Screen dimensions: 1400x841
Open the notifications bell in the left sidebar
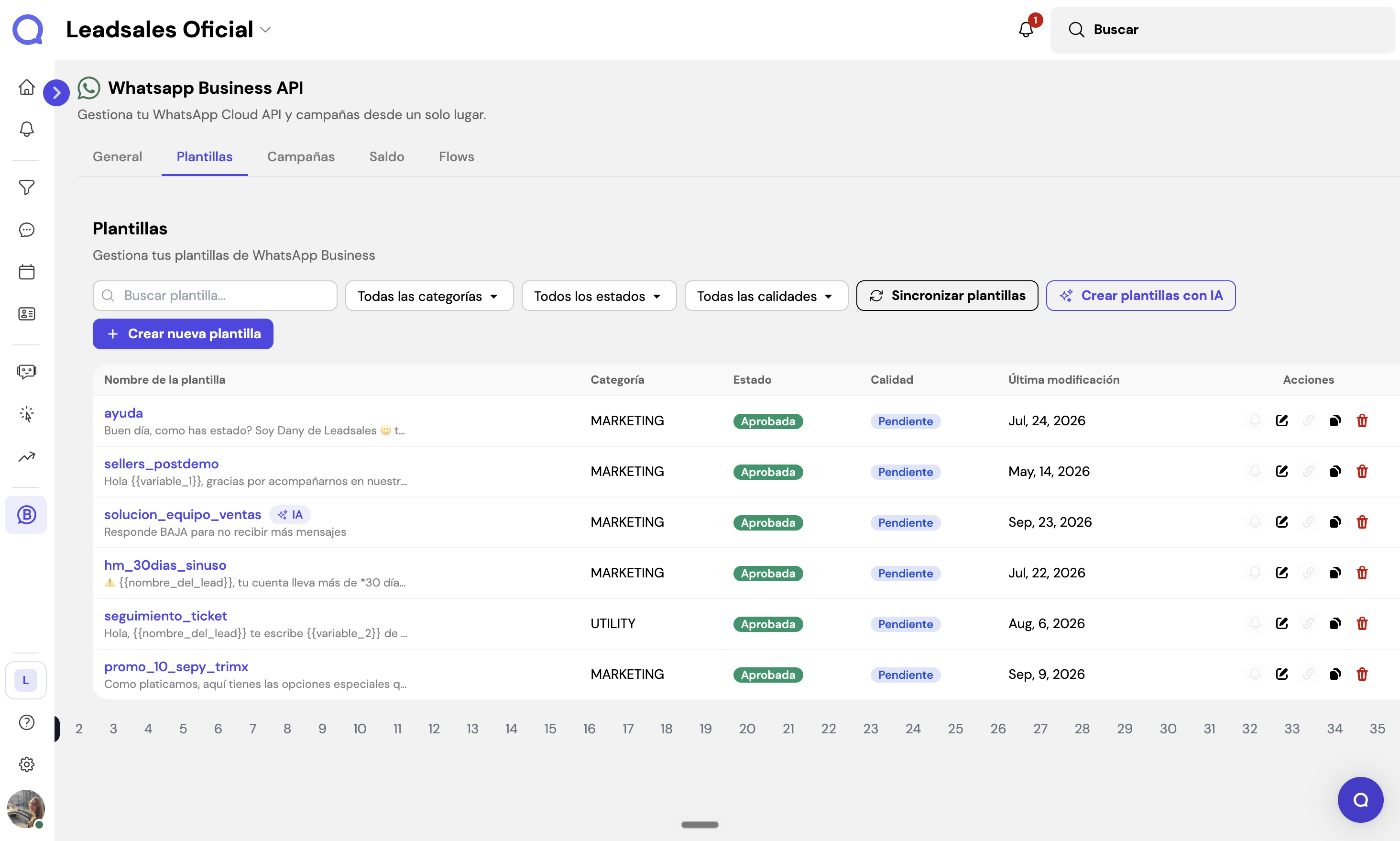click(x=27, y=129)
